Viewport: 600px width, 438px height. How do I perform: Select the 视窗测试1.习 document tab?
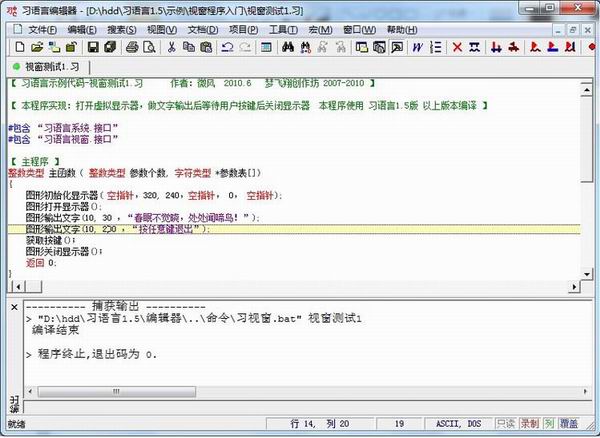[x=57, y=67]
